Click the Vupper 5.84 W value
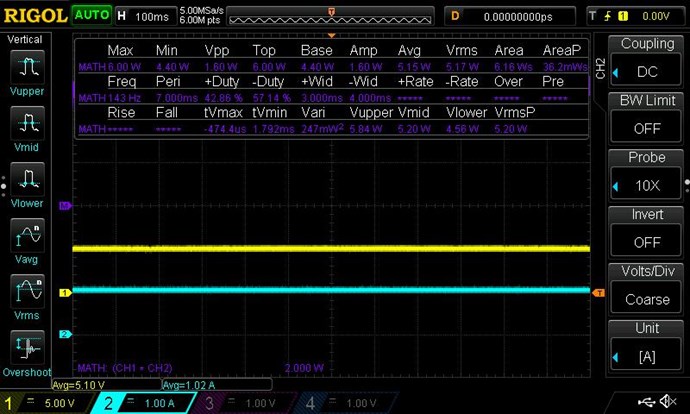This screenshot has width=690, height=414. [x=366, y=129]
